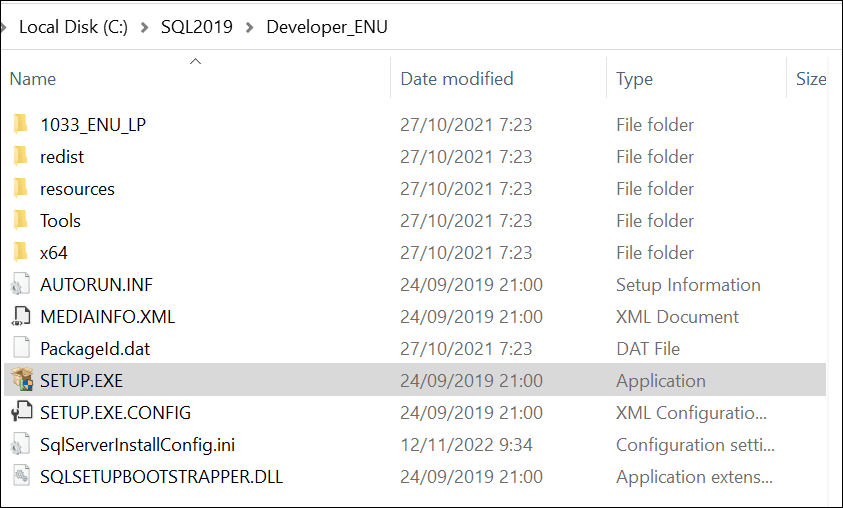Viewport: 843px width, 508px height.
Task: Click the Tools folder icon
Action: (x=20, y=220)
